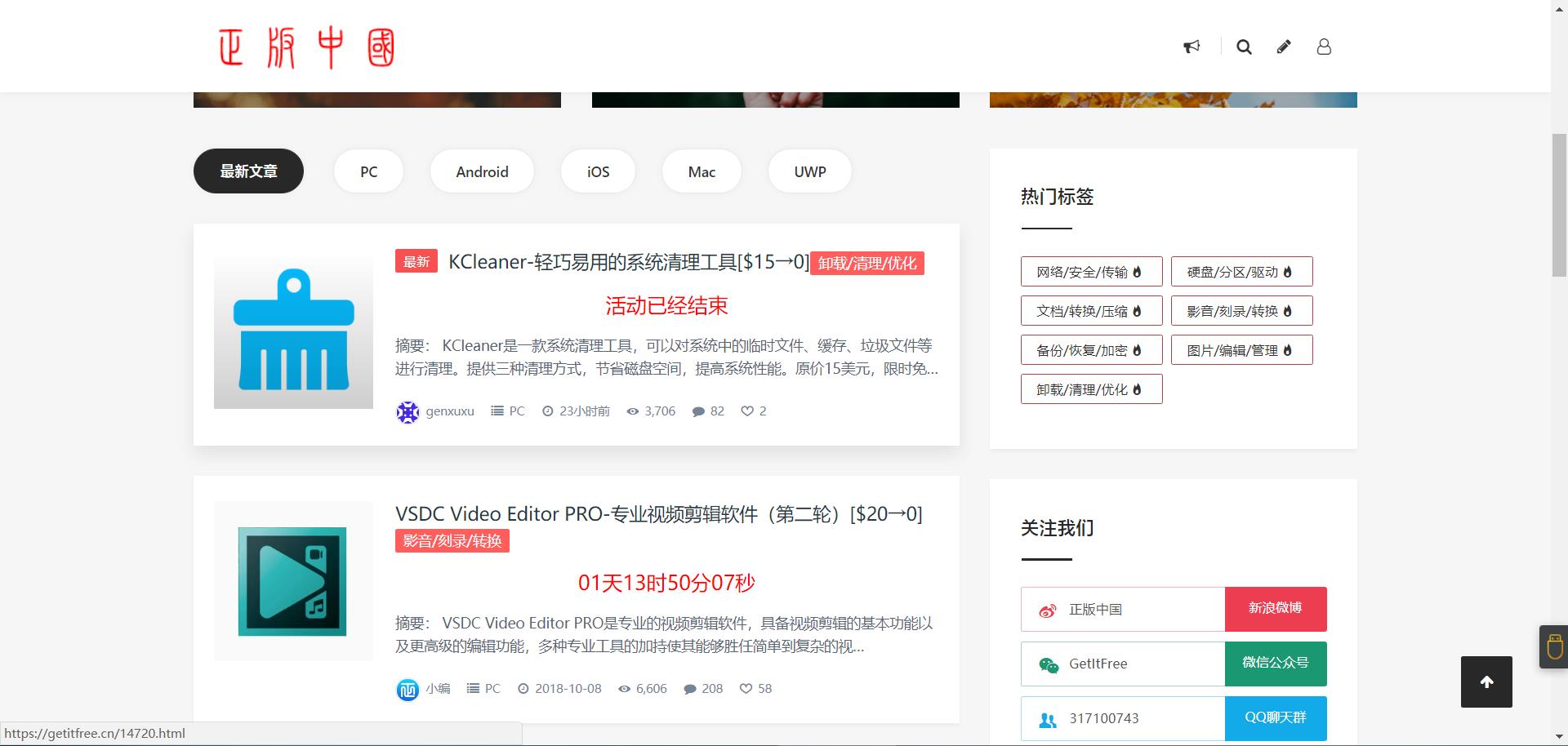
Task: Click the QQ聊天群 button
Action: pyautogui.click(x=1276, y=718)
